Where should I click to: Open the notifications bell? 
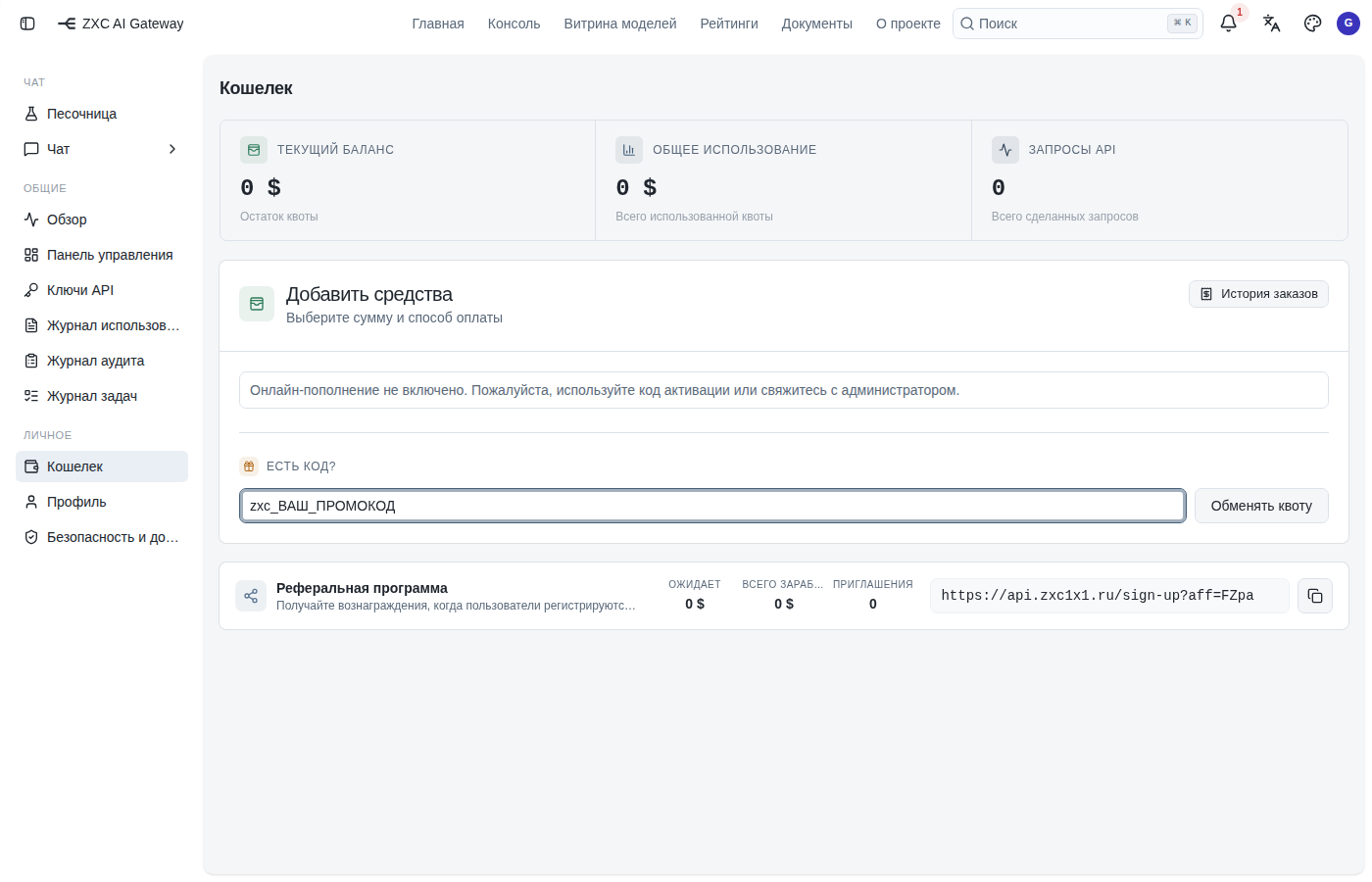click(x=1228, y=24)
